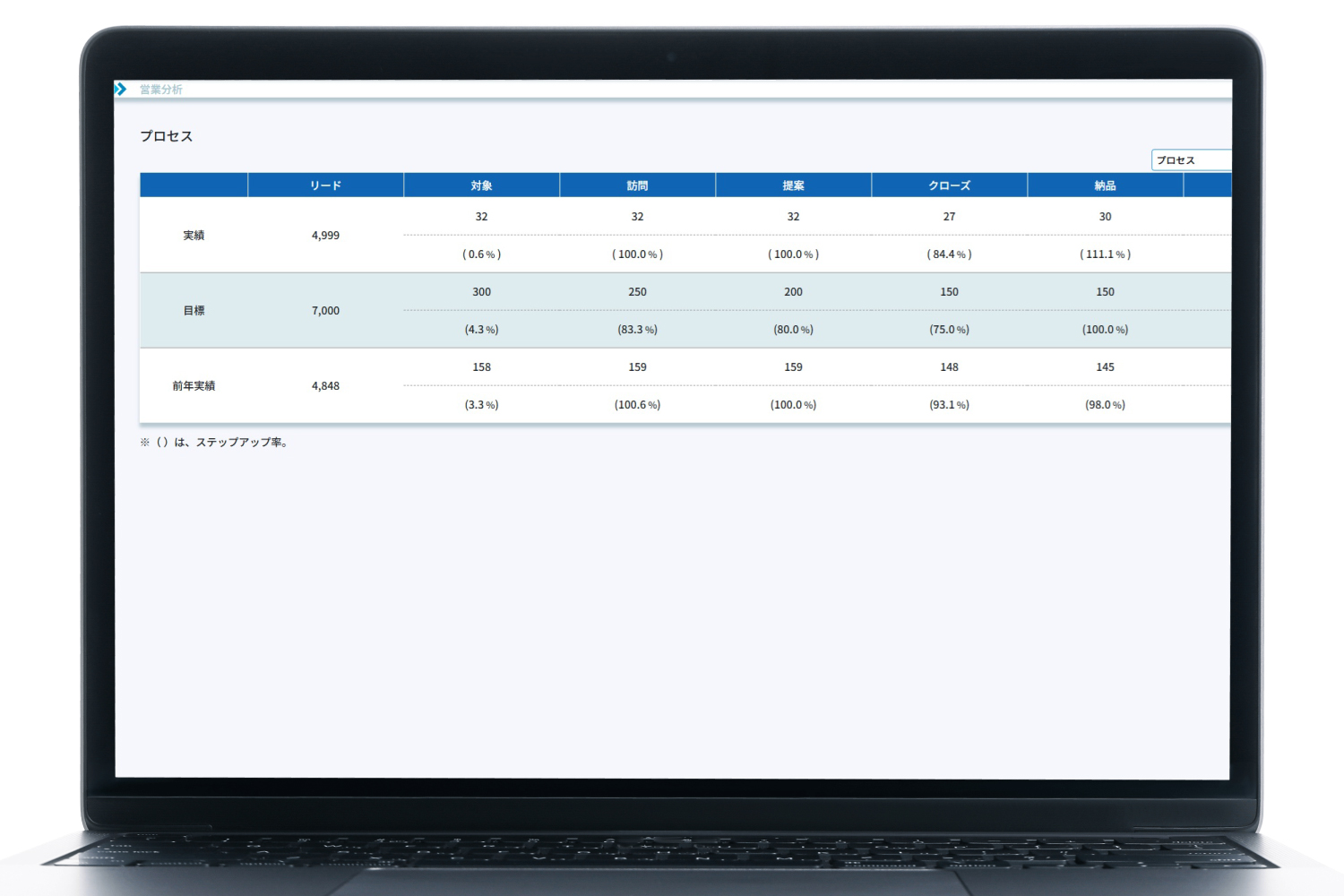
Task: Select the 84.4% close rate value
Action: [949, 254]
